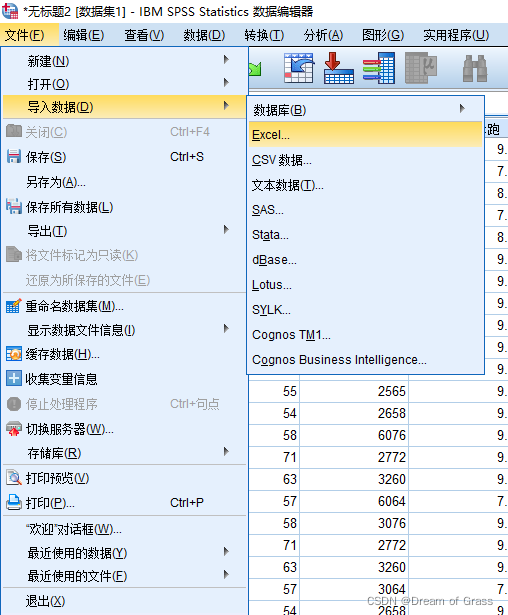The image size is (508, 615).
Task: Select SAS... import option
Action: point(365,210)
